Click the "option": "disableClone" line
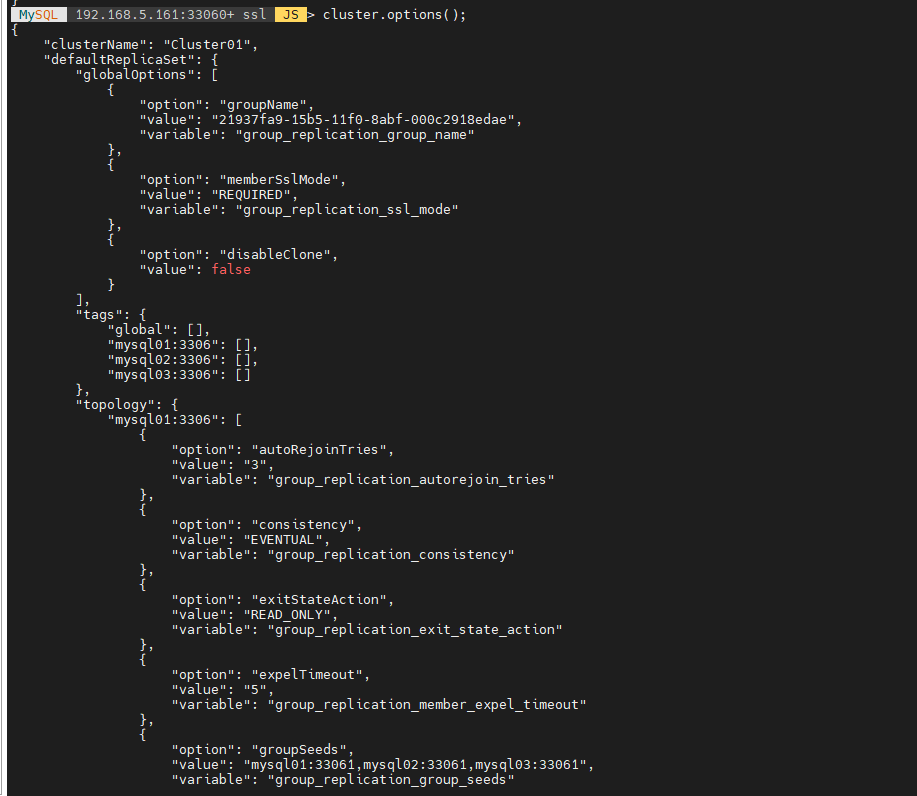917x796 pixels. point(238,254)
